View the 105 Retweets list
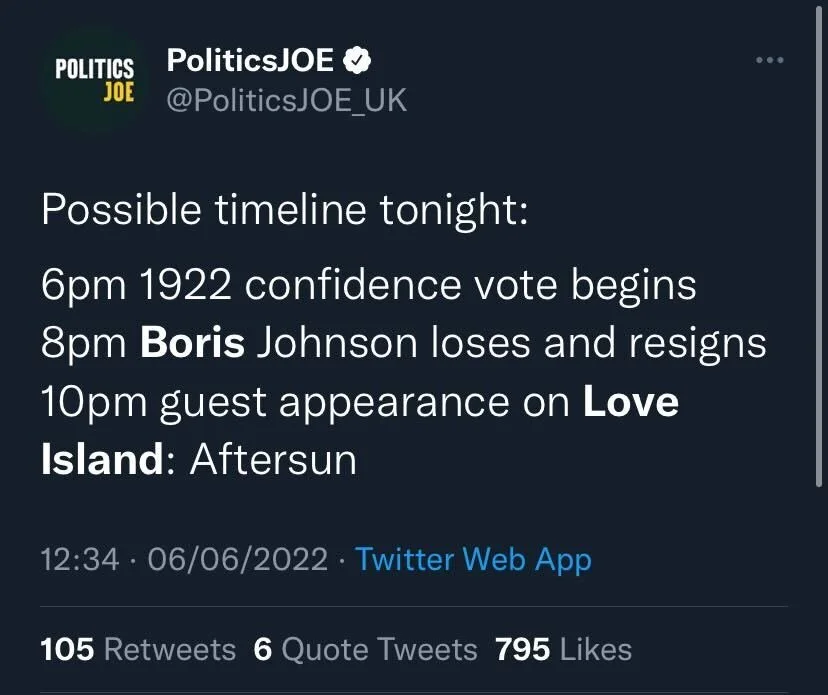The height and width of the screenshot is (695, 828). coord(138,649)
